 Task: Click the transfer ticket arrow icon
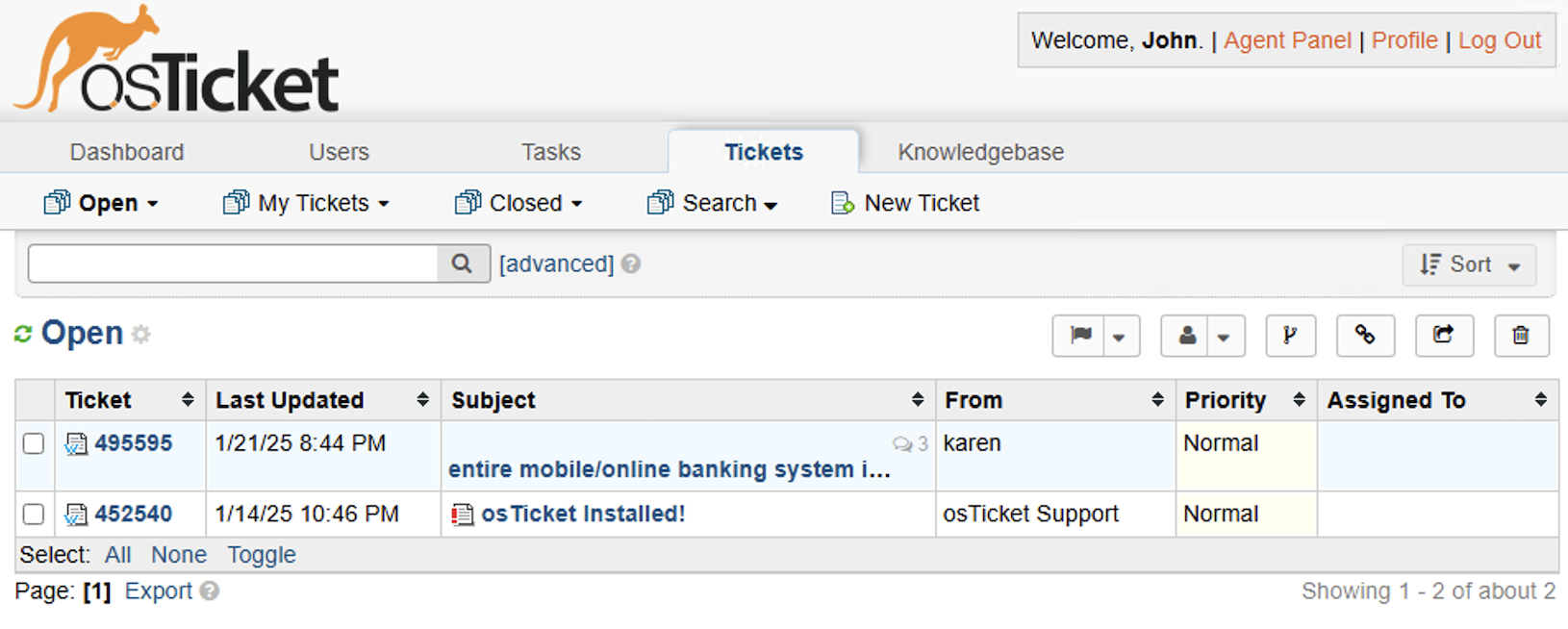[x=1444, y=336]
